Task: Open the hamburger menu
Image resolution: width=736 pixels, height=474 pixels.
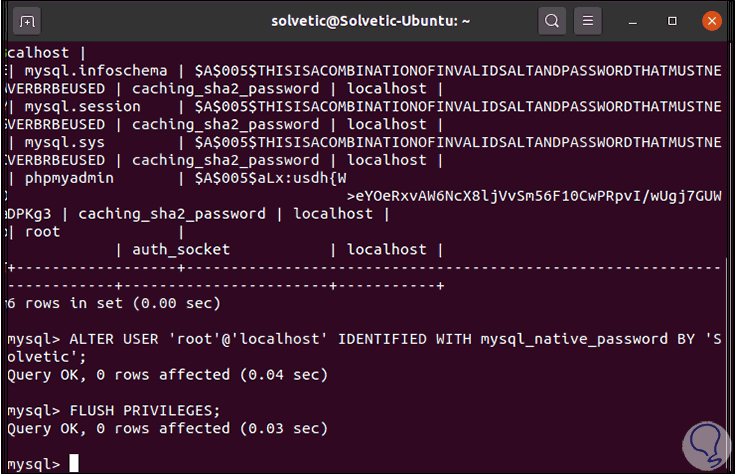Action: [x=590, y=20]
